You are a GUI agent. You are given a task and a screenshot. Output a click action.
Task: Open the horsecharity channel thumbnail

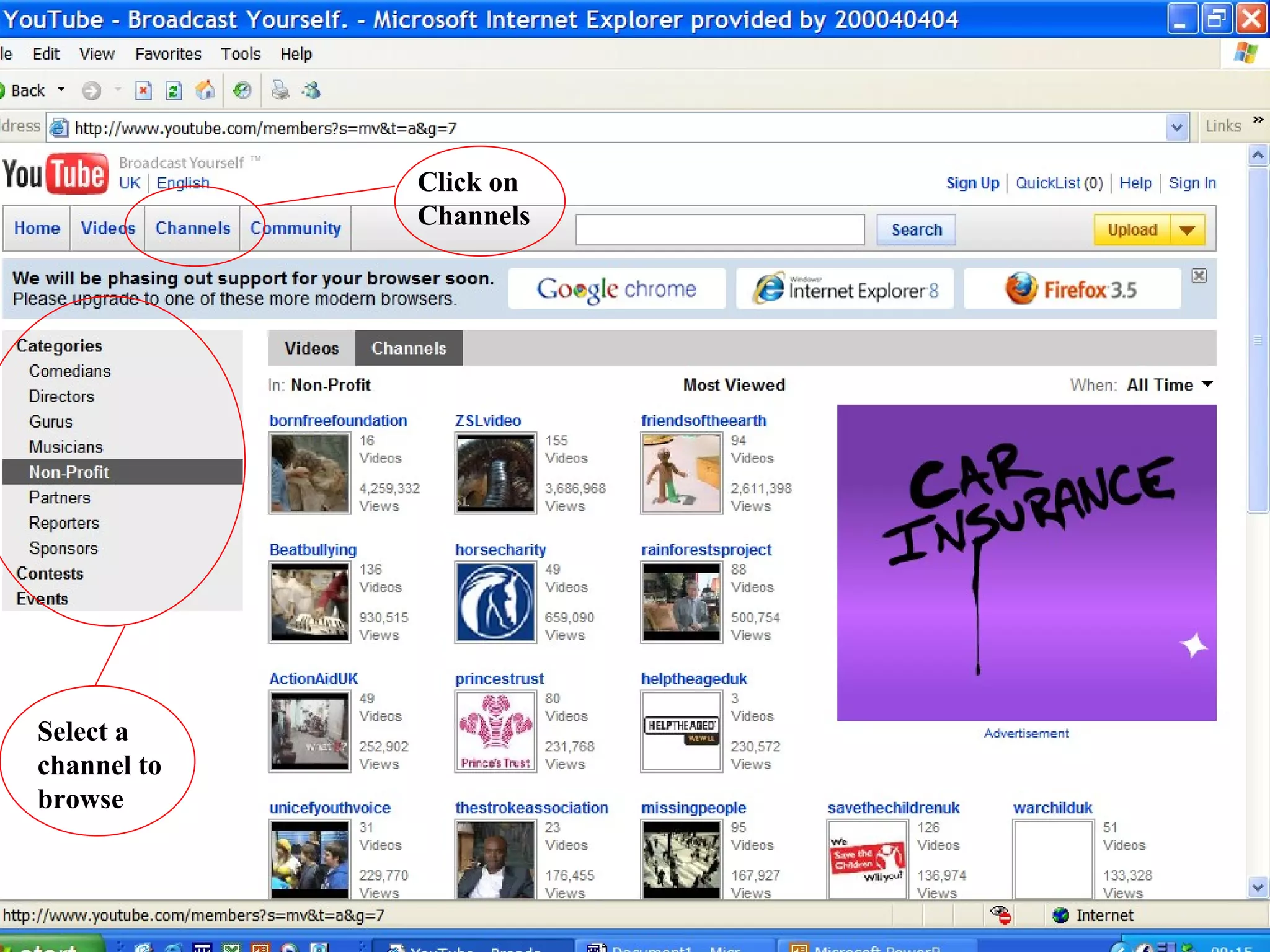(x=495, y=602)
